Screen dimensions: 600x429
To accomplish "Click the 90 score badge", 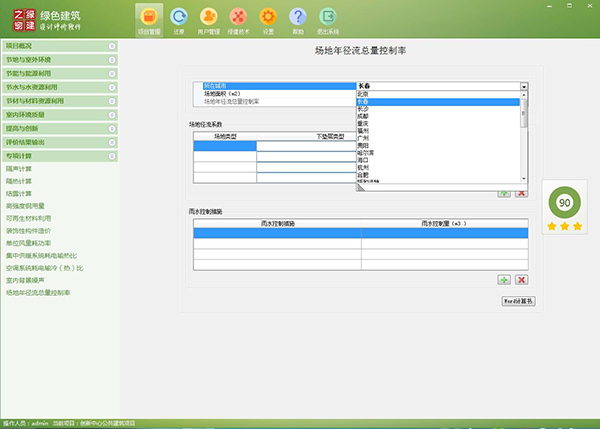I will pos(564,202).
